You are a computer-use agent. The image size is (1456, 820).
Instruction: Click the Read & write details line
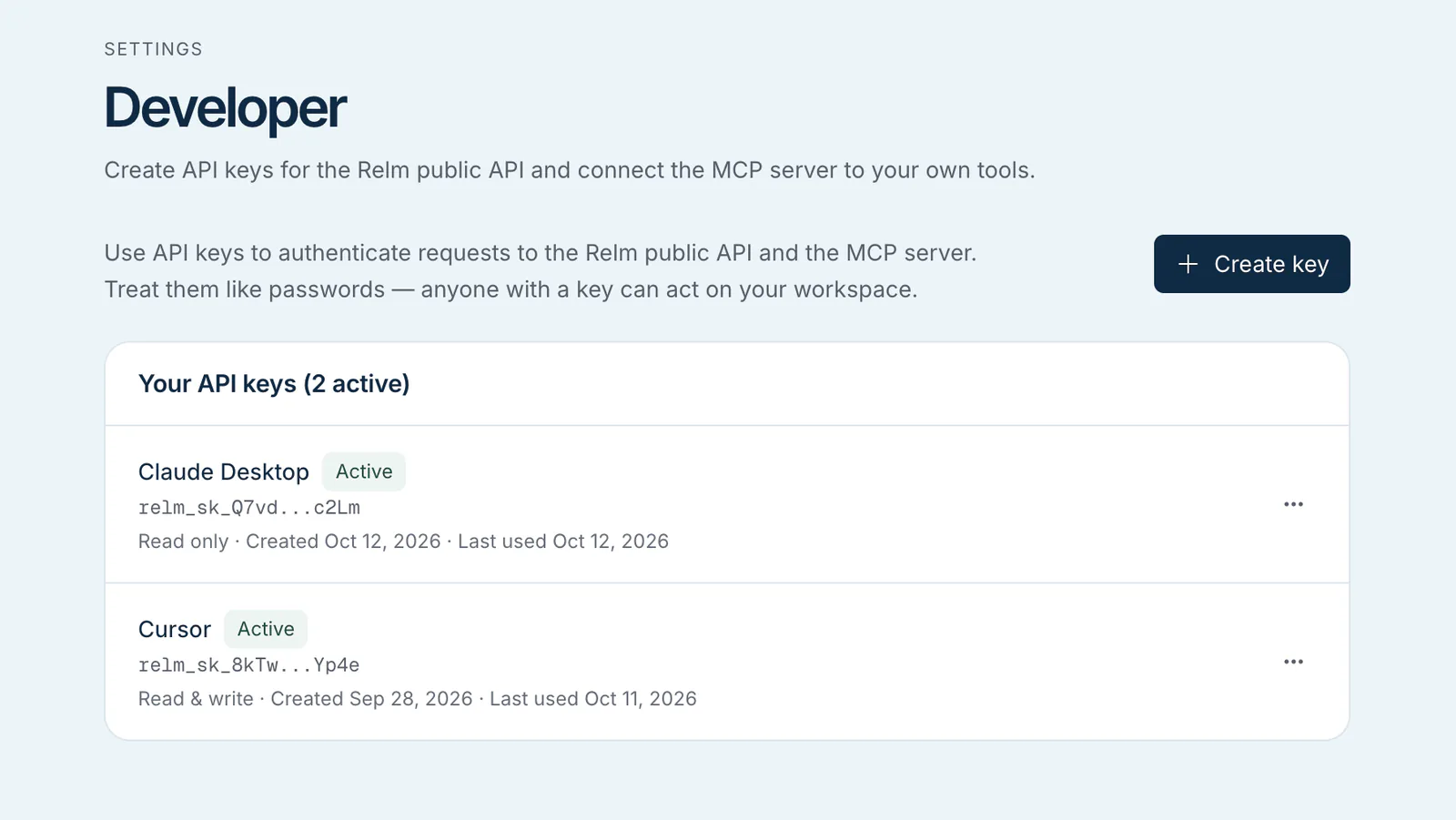point(418,699)
